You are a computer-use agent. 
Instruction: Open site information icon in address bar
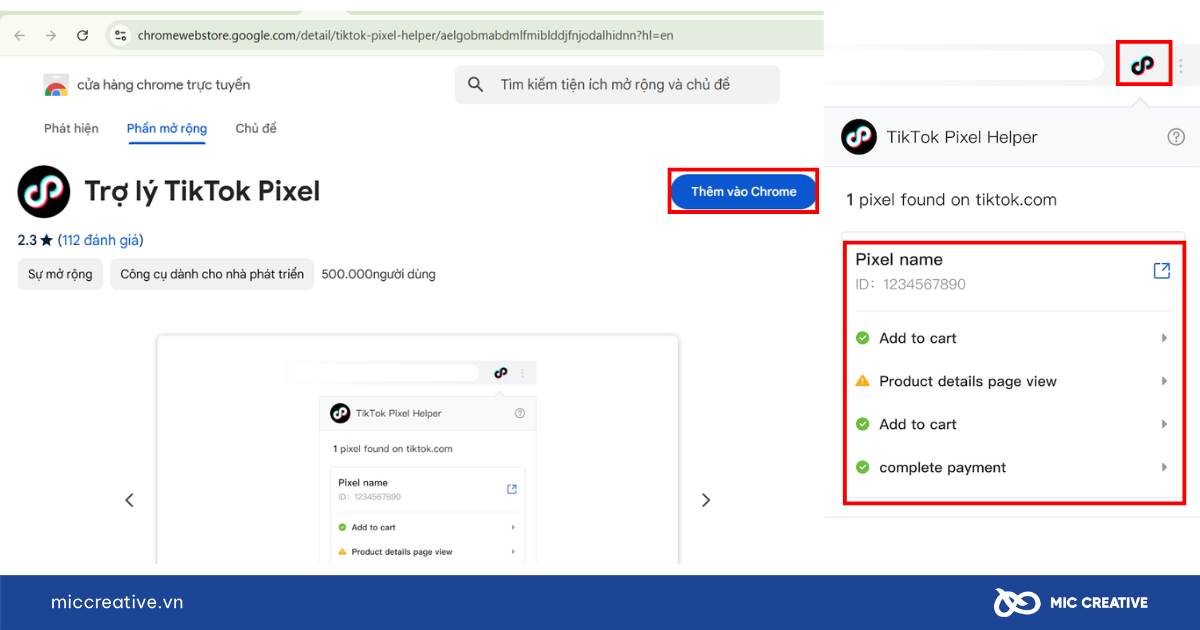tap(120, 35)
